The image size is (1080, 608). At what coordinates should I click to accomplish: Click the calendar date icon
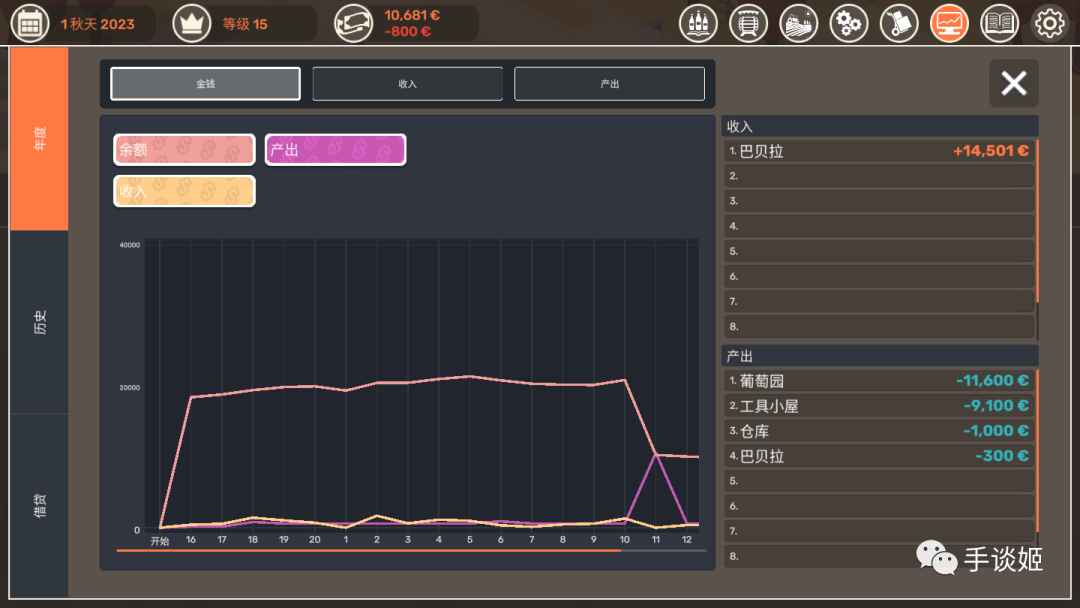click(x=30, y=22)
